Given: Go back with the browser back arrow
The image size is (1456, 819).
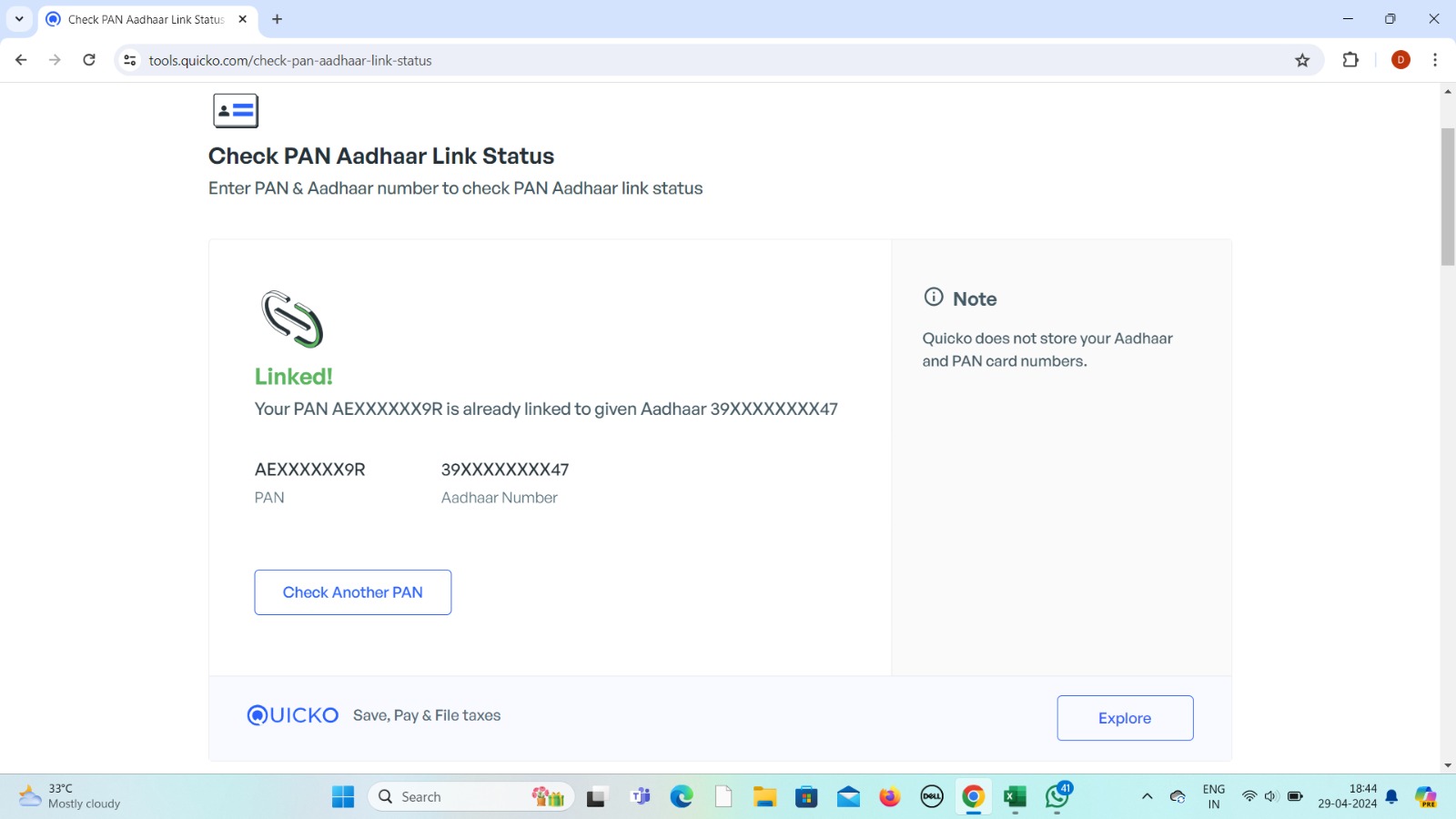Looking at the screenshot, I should [21, 60].
